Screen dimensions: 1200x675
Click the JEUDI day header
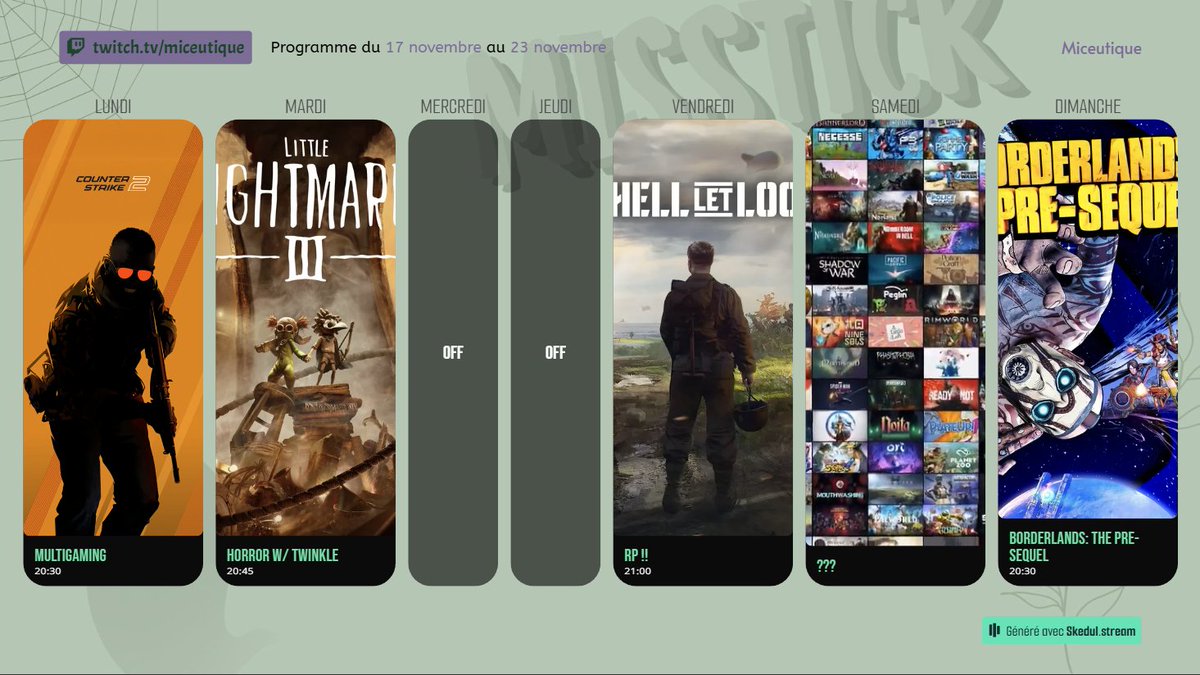[555, 106]
